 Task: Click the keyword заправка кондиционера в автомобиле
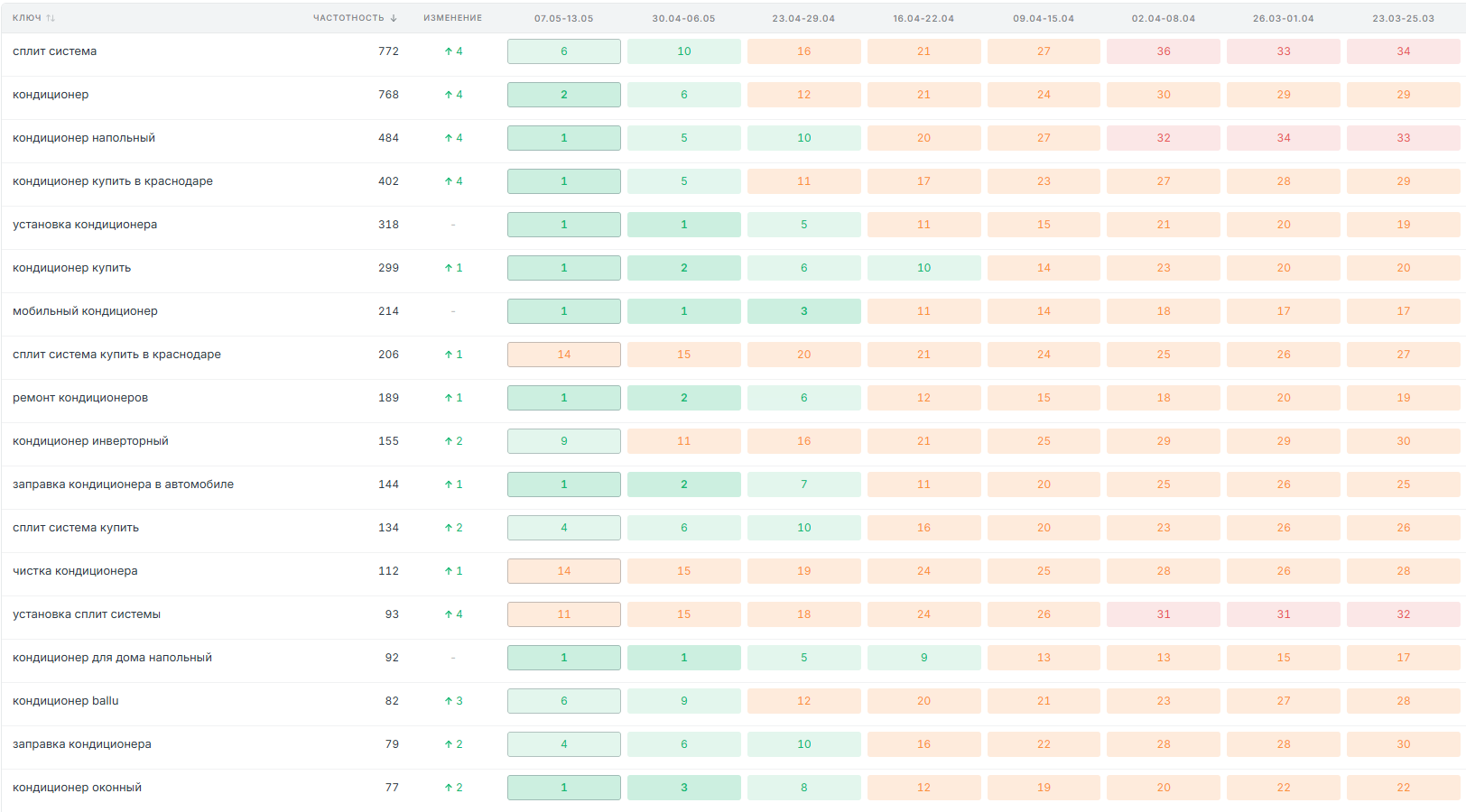click(x=123, y=484)
